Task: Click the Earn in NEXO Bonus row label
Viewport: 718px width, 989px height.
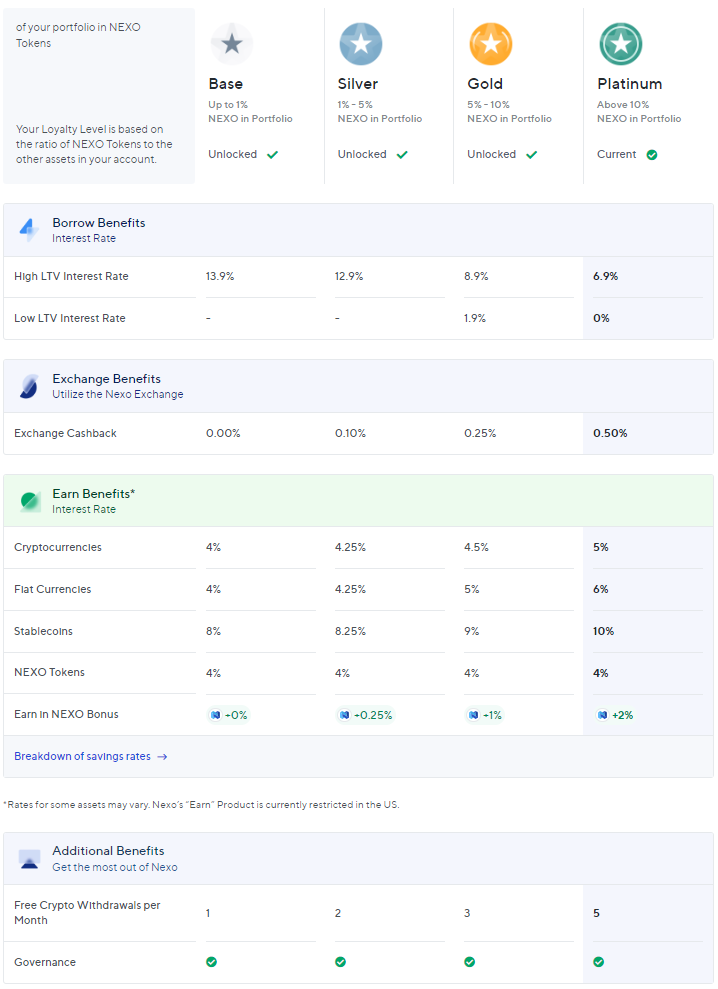Action: (x=66, y=714)
